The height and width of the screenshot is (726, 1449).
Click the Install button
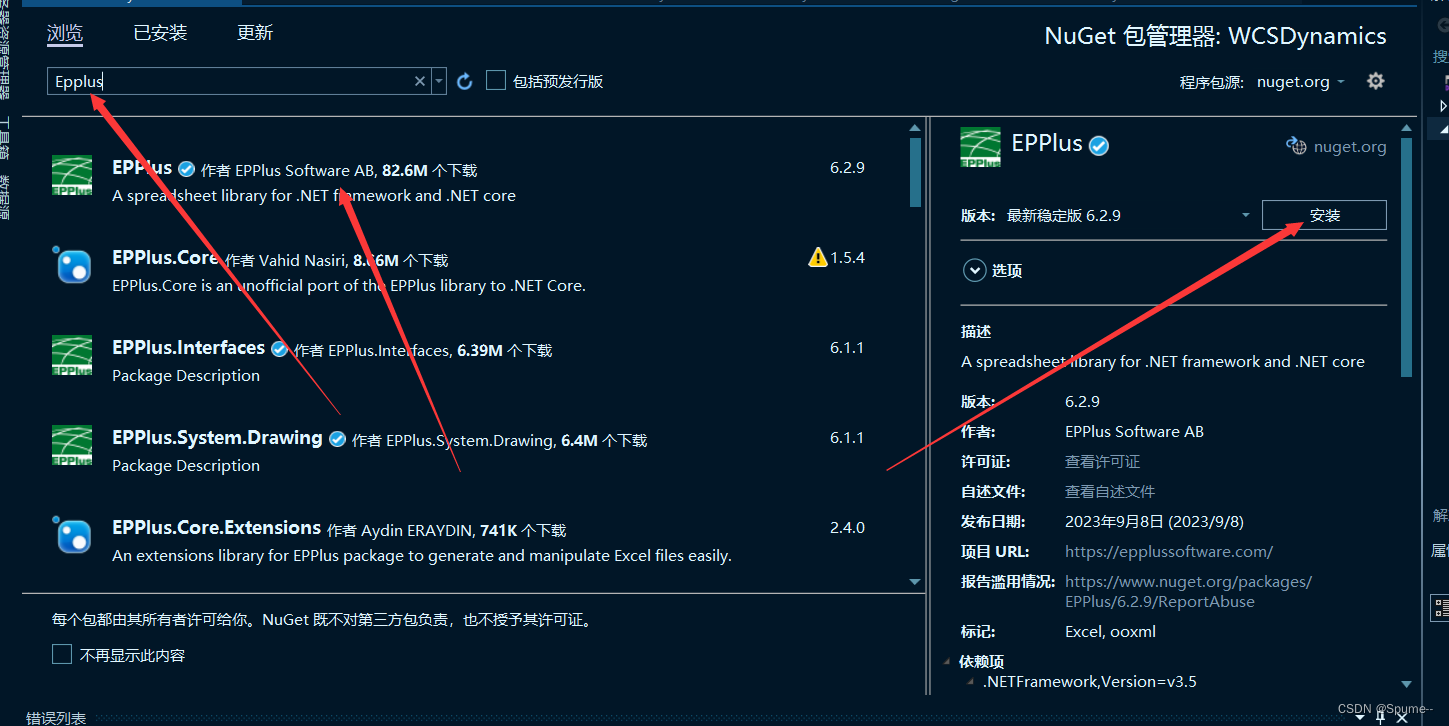pos(1324,215)
